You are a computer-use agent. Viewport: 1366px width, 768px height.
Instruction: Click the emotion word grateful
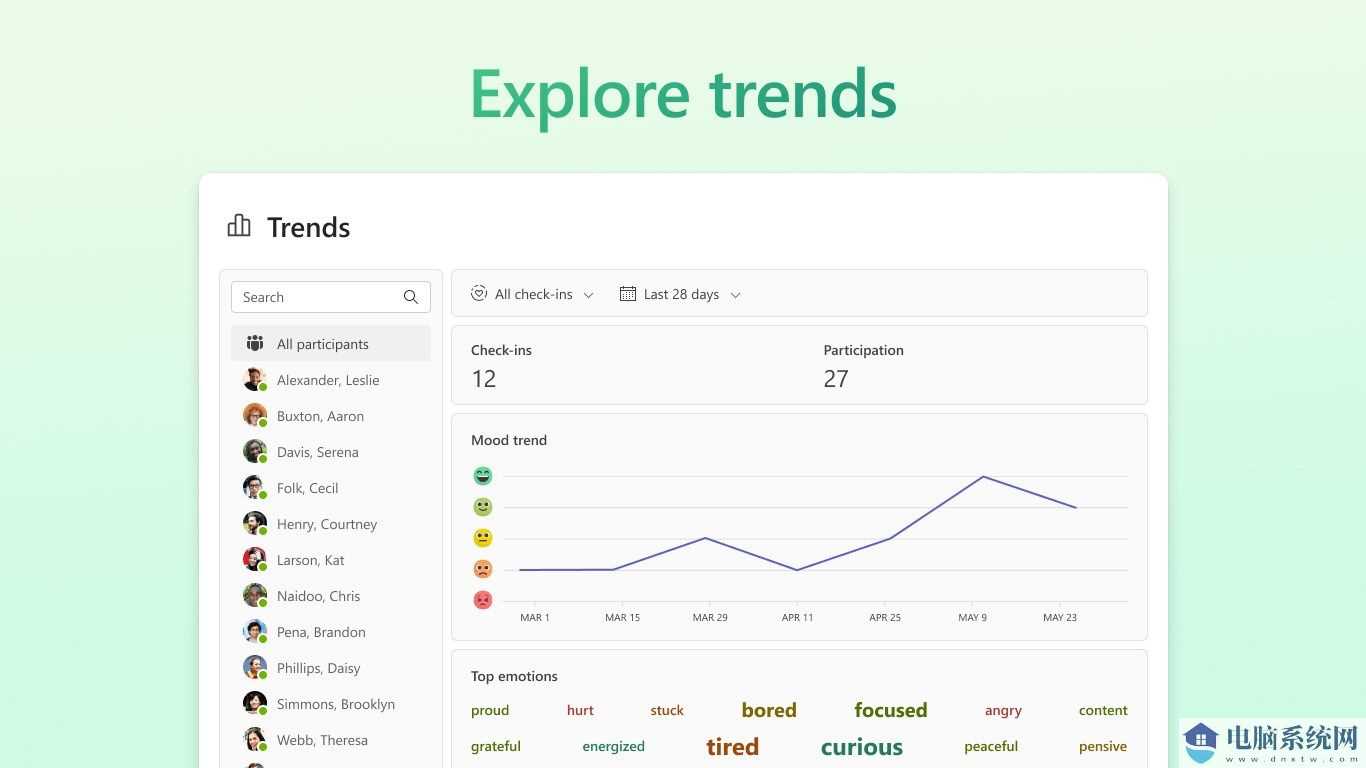pyautogui.click(x=496, y=746)
